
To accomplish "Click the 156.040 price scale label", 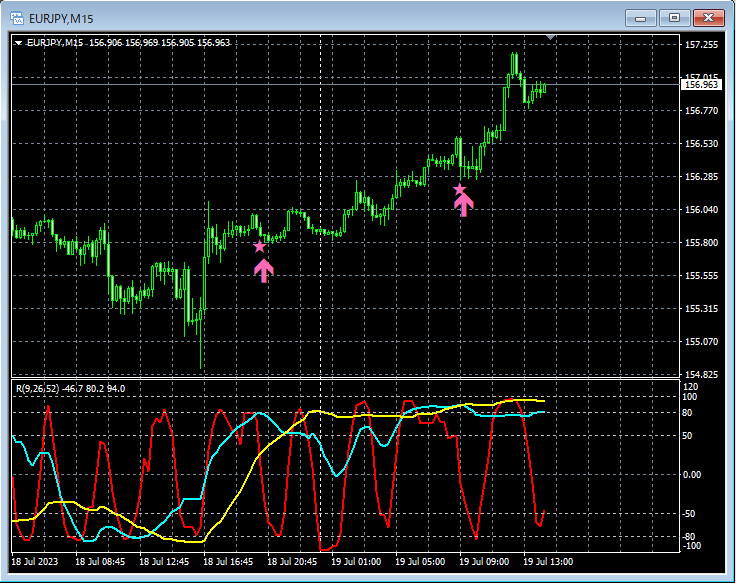I will pyautogui.click(x=701, y=209).
